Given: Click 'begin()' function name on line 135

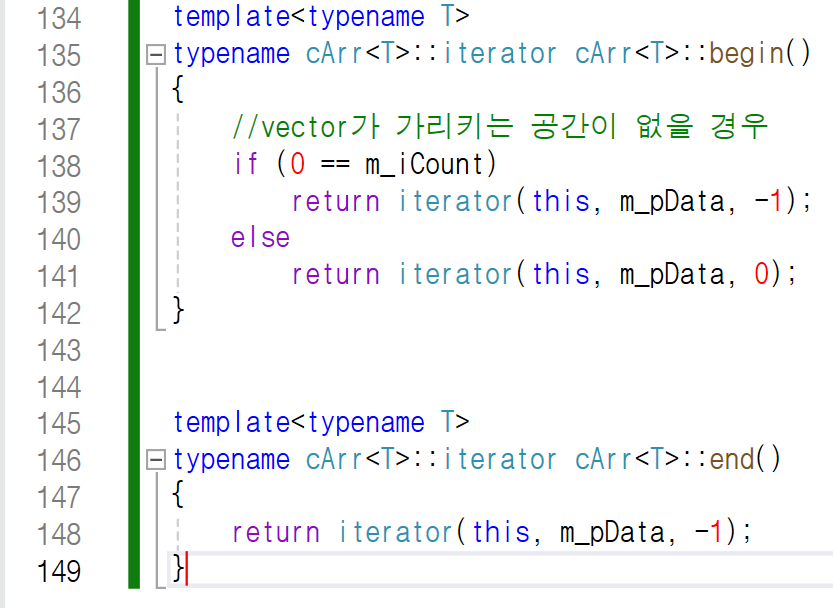Looking at the screenshot, I should pos(760,54).
